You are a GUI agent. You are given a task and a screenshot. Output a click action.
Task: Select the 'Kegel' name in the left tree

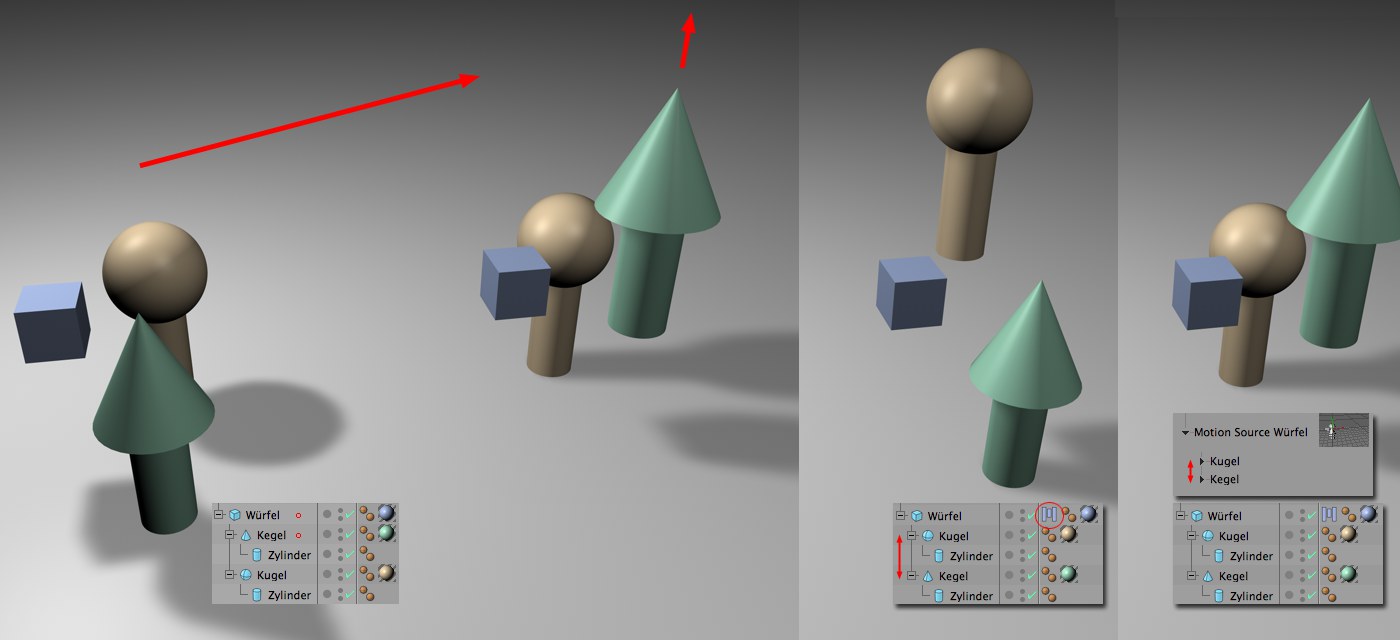[271, 535]
